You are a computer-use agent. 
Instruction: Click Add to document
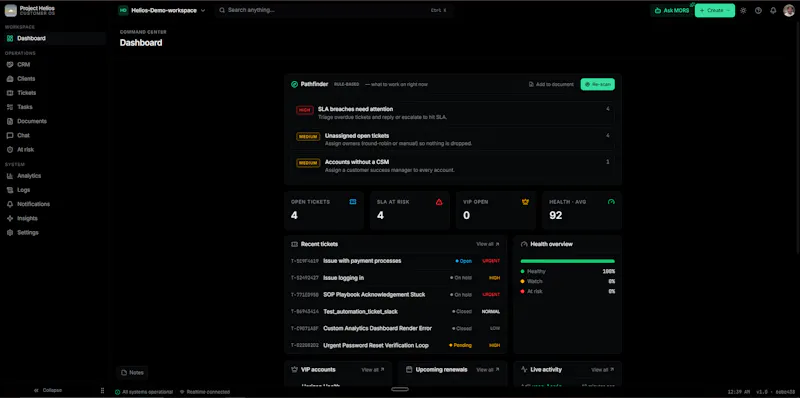551,84
